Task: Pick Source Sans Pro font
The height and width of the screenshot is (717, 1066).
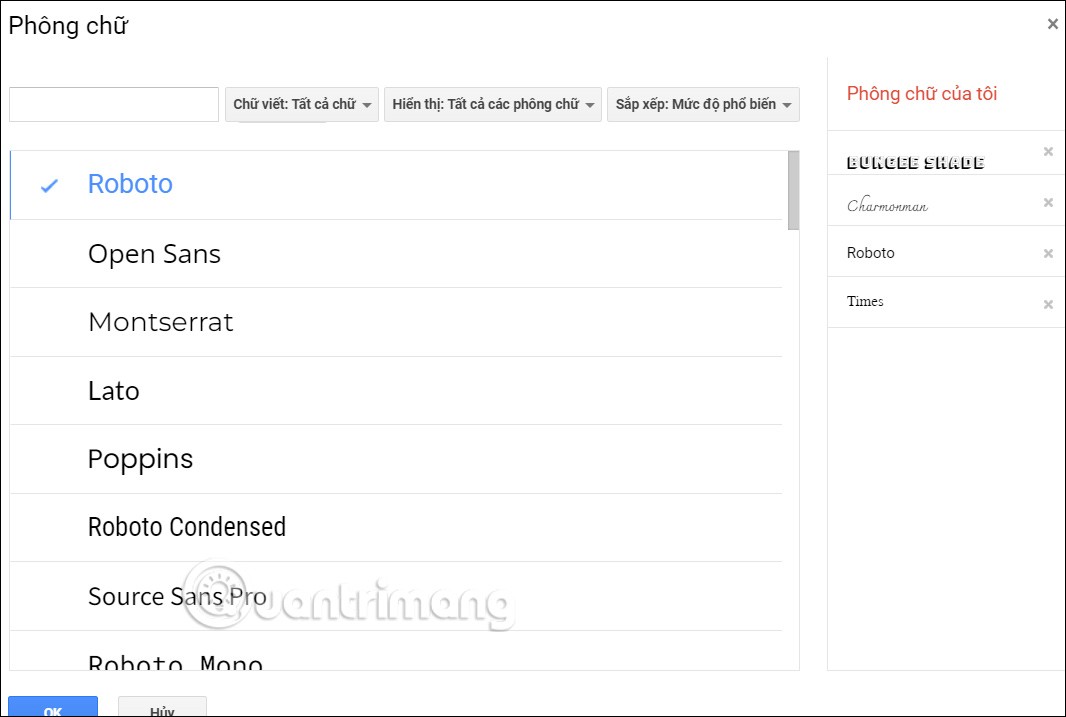Action: pos(396,597)
